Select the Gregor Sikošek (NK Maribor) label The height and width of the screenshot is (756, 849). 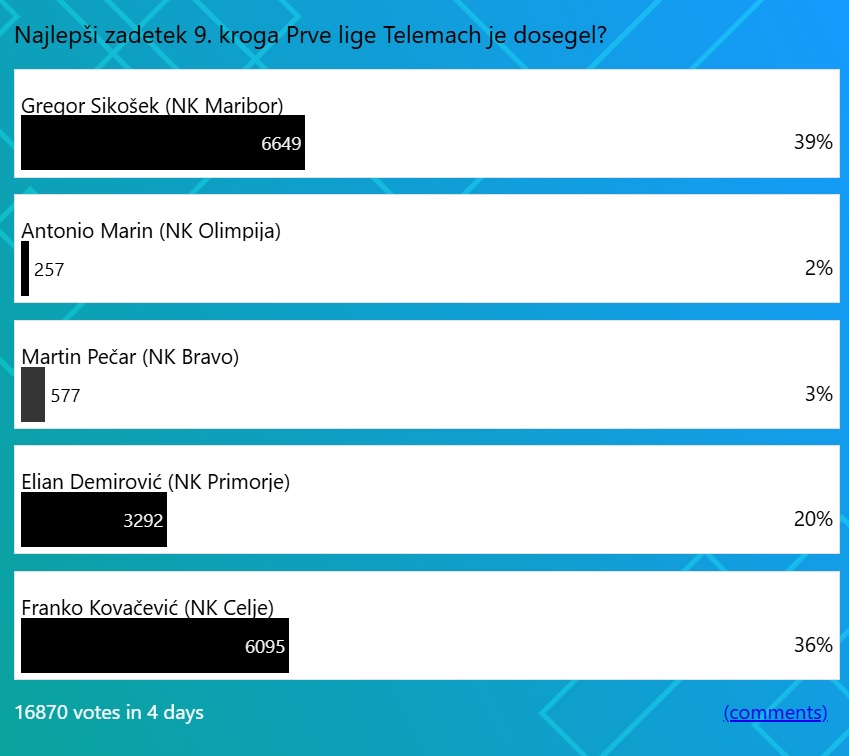(x=152, y=105)
